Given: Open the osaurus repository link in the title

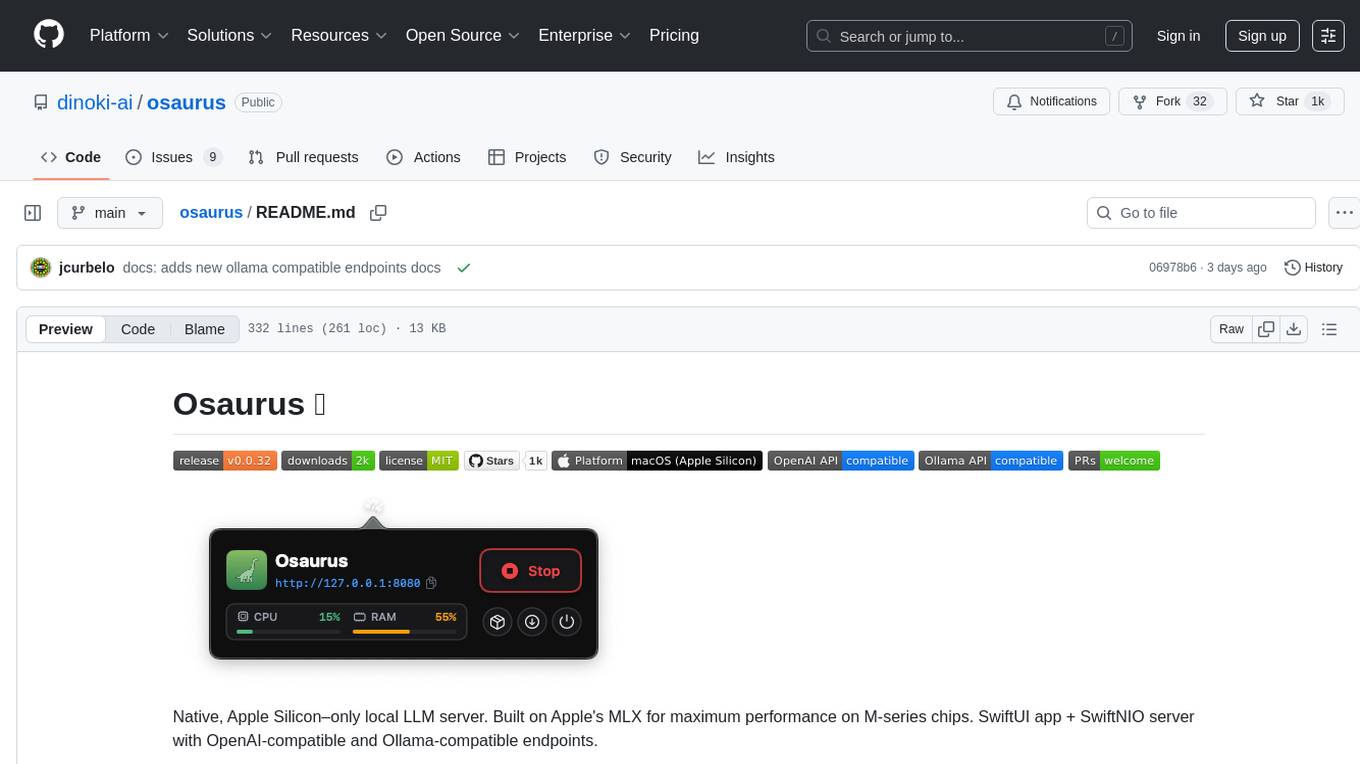Looking at the screenshot, I should (x=186, y=102).
